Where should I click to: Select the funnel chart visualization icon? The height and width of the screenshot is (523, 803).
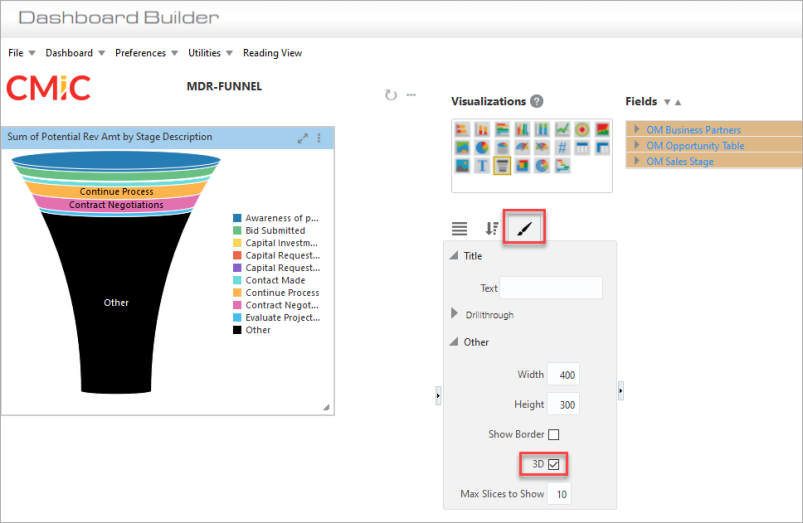tap(502, 166)
